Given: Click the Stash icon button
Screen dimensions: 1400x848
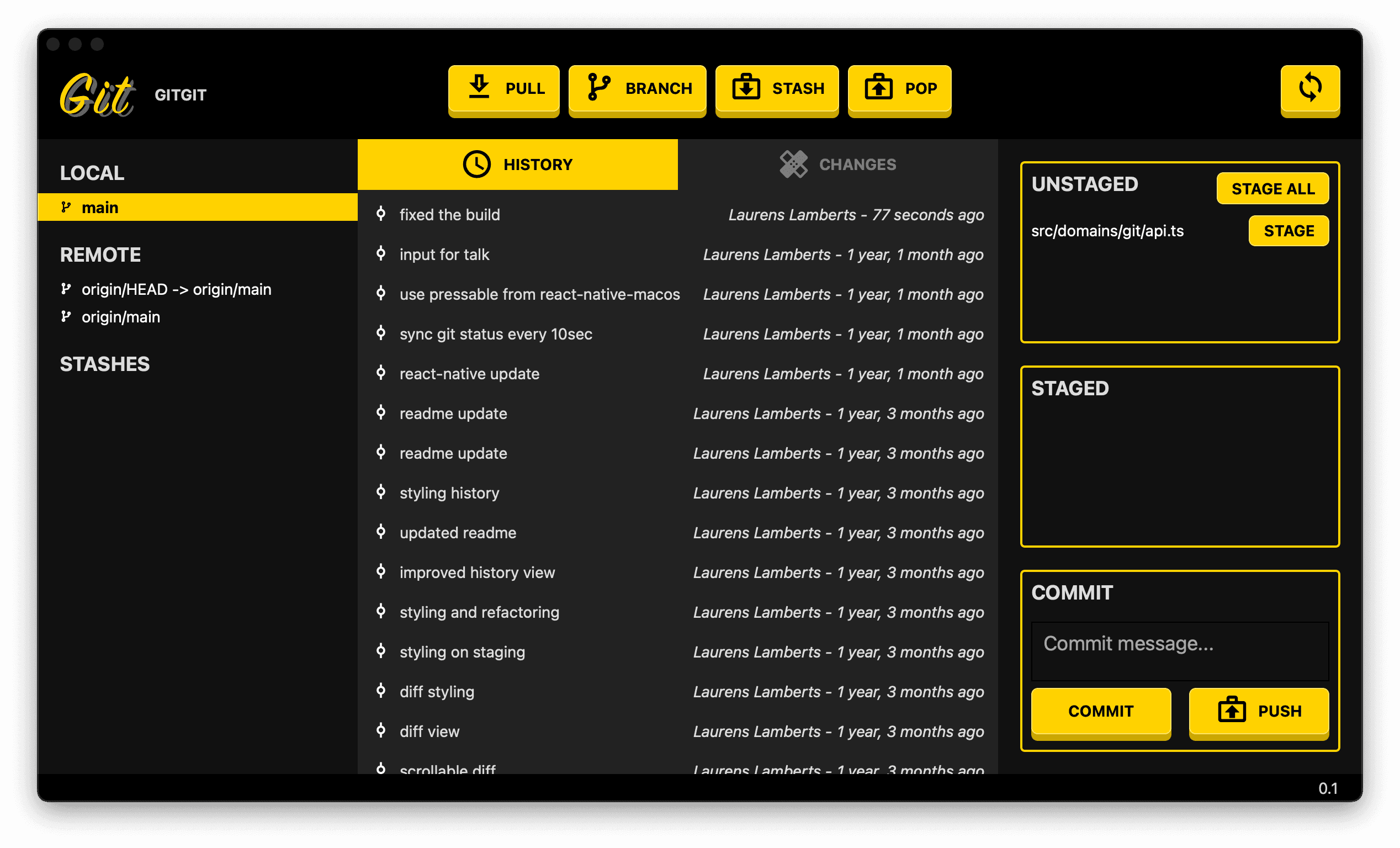Looking at the screenshot, I should [776, 89].
